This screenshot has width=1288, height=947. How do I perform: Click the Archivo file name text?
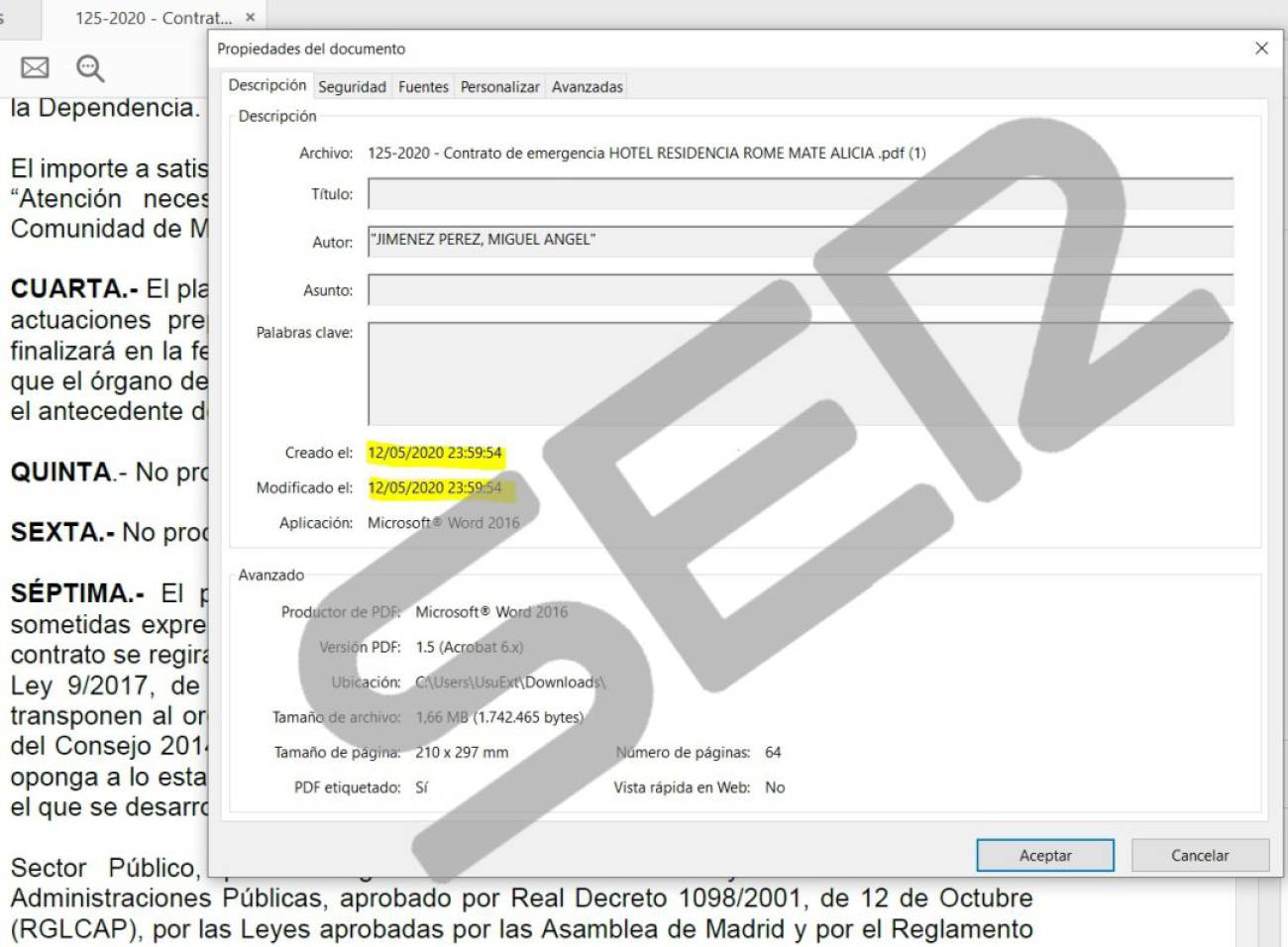coord(646,153)
